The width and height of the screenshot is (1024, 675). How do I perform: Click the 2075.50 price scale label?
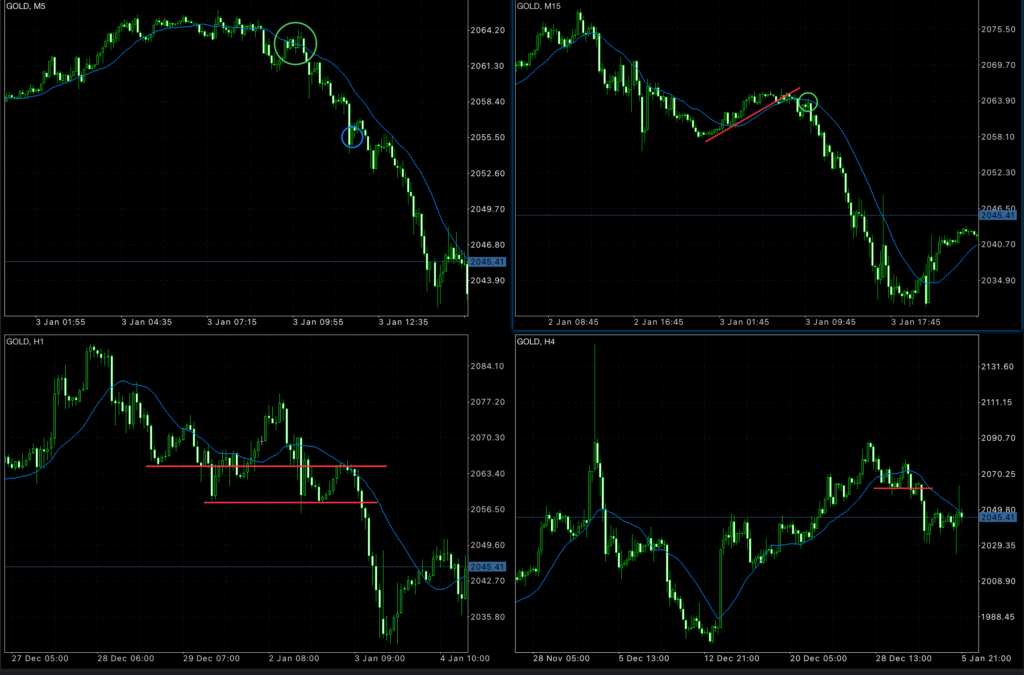point(998,29)
